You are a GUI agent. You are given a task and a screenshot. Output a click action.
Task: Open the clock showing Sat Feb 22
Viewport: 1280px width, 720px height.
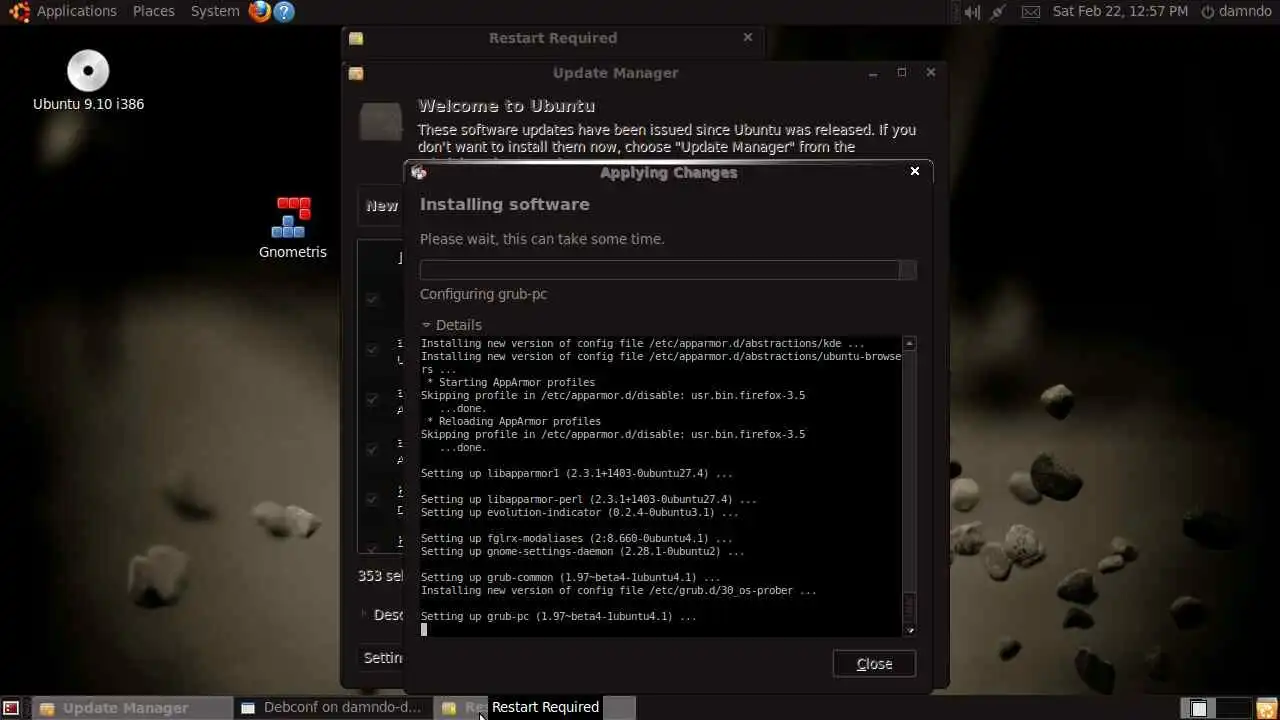[x=1120, y=11]
